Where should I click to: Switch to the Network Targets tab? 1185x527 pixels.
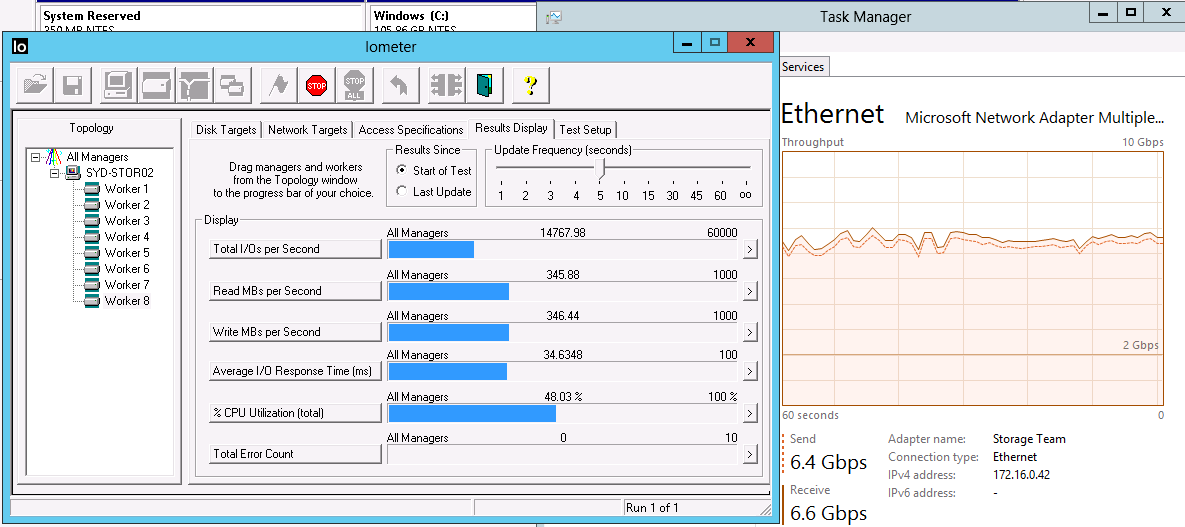(308, 130)
